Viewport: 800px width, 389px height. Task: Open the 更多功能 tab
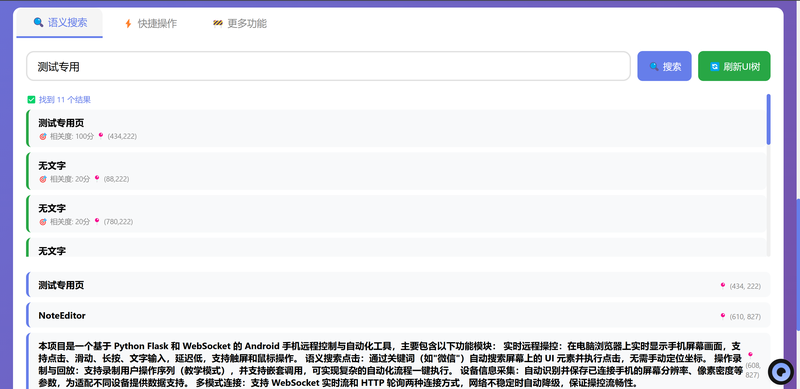click(239, 23)
